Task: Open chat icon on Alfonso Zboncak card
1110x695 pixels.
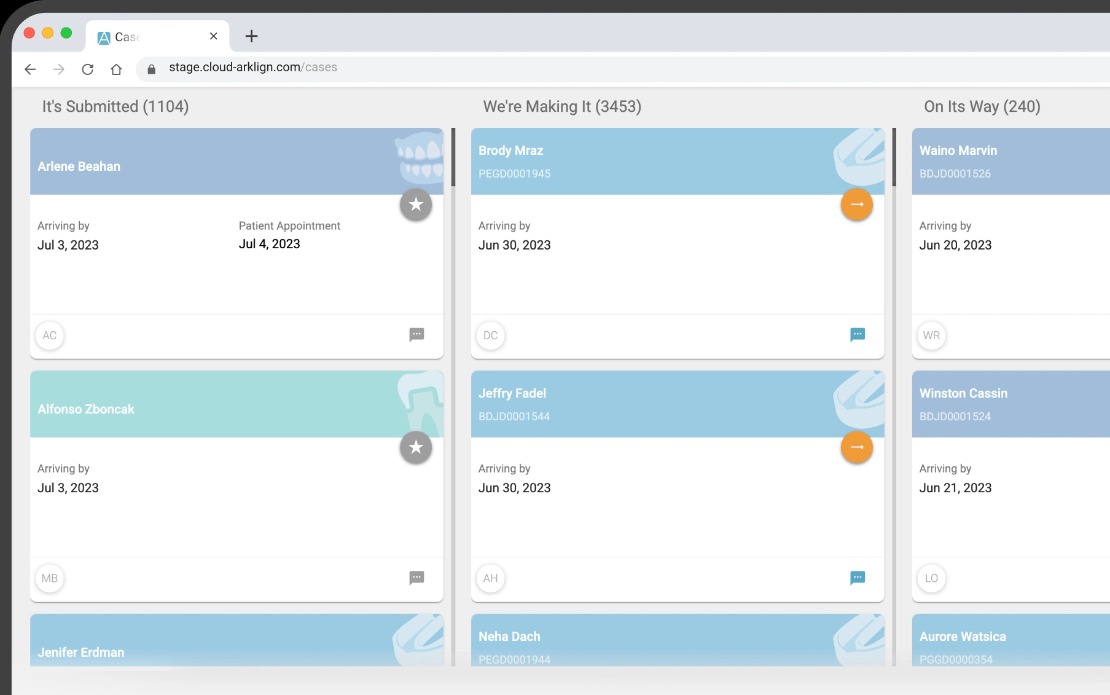Action: (417, 578)
